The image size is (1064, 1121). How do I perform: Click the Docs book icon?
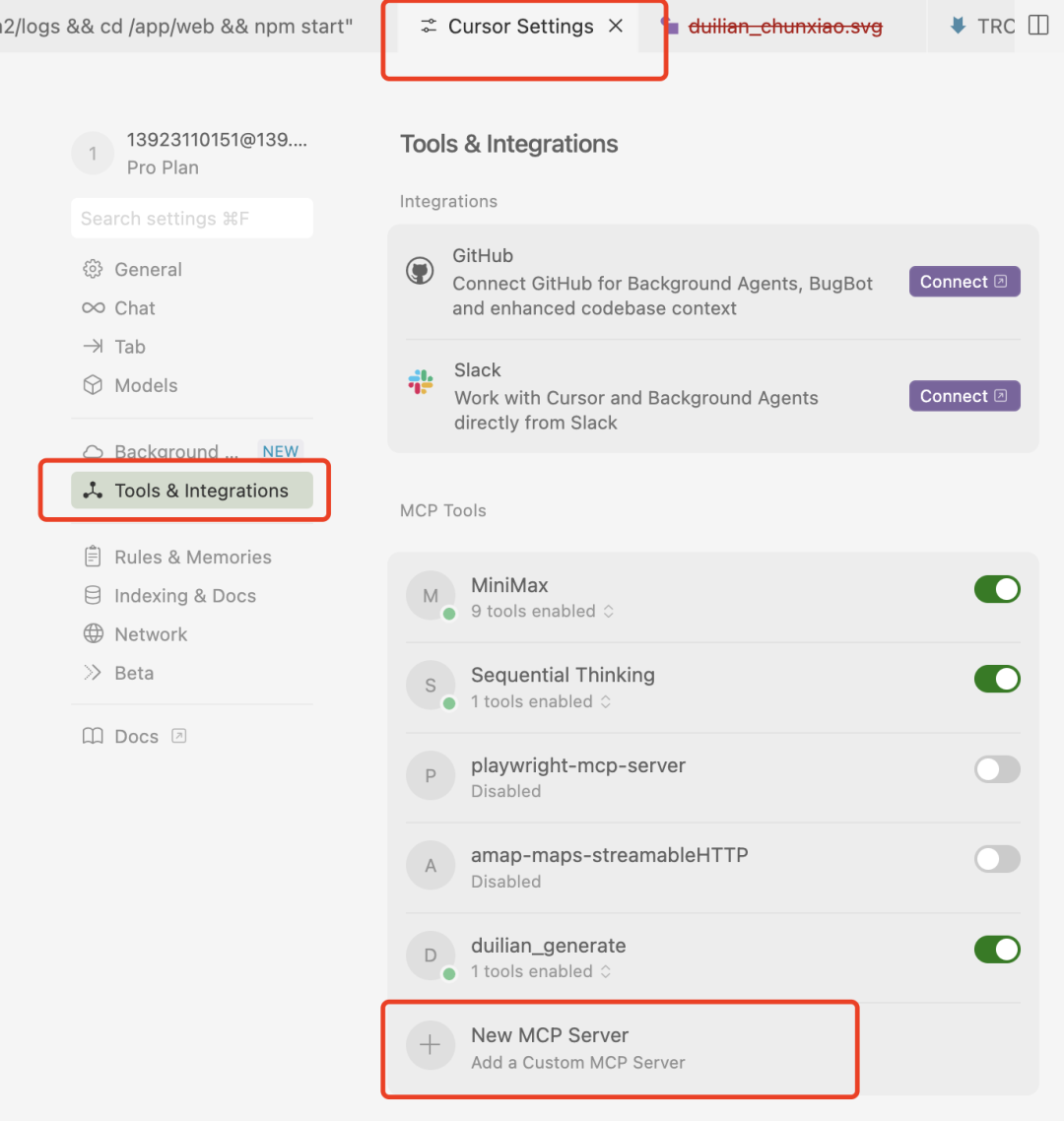(x=93, y=736)
